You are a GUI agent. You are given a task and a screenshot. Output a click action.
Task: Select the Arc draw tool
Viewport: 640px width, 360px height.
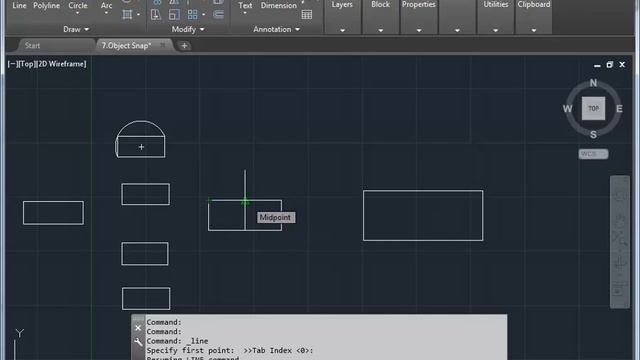click(106, 5)
